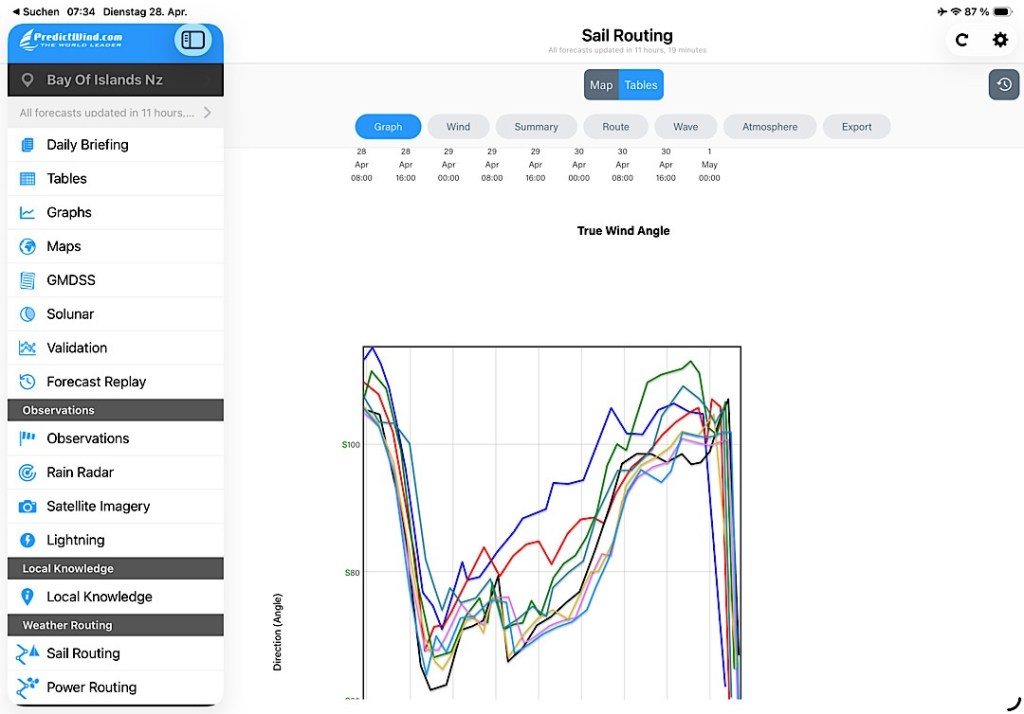Click the refresh forecasts icon
Viewport: 1024px width, 714px height.
click(961, 40)
